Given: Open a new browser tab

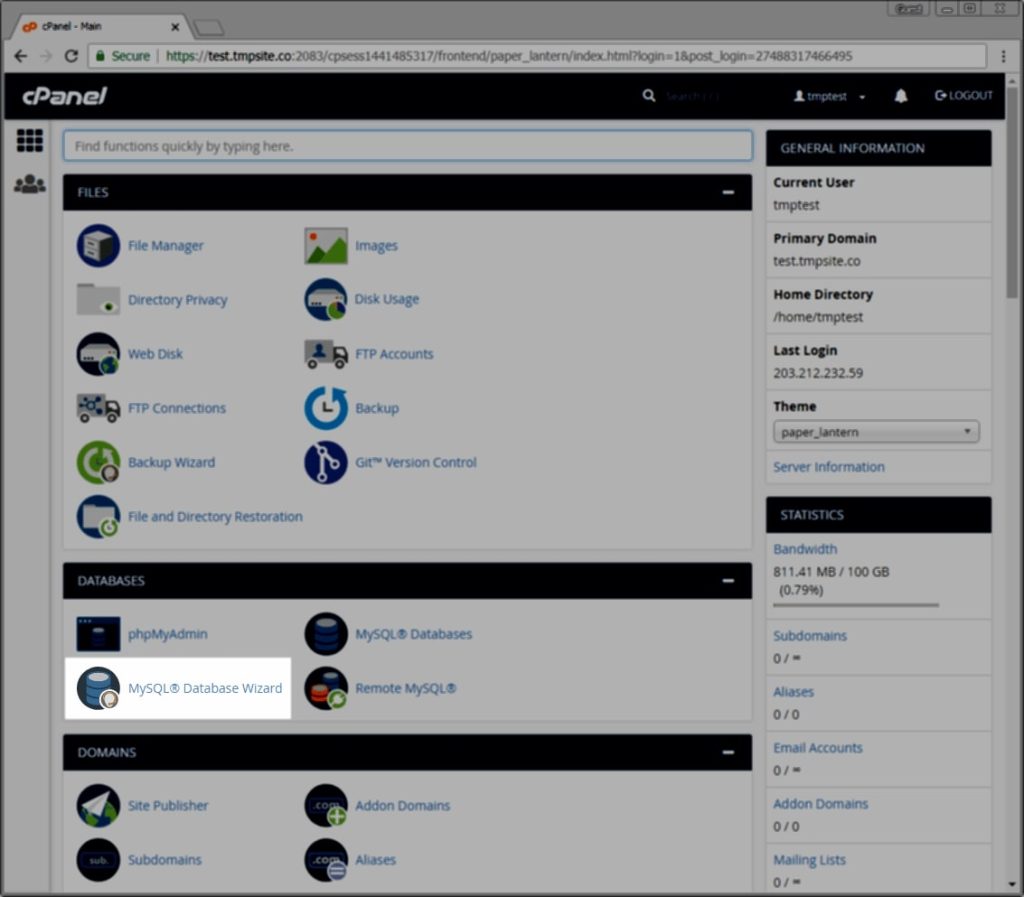Looking at the screenshot, I should click(x=209, y=27).
